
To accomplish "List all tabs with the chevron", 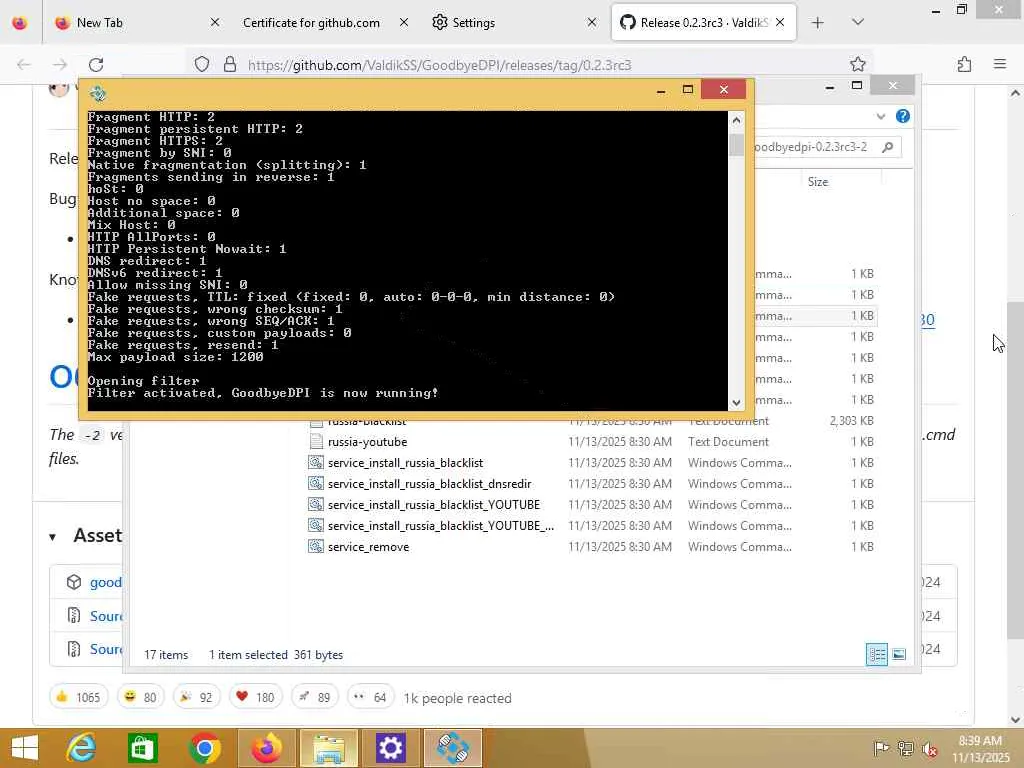I will (858, 22).
